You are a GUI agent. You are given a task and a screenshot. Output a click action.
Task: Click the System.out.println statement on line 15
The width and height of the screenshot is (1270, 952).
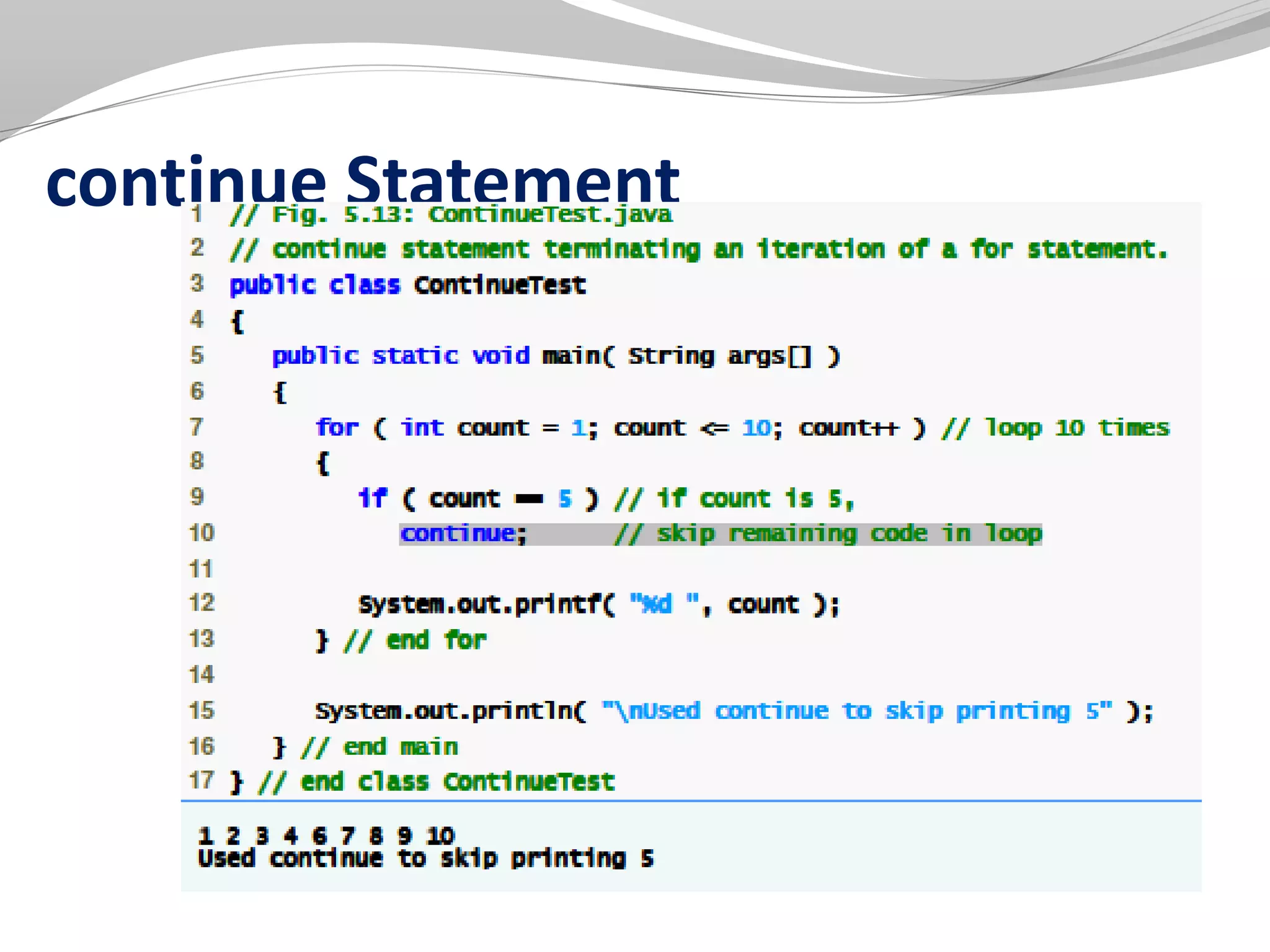click(734, 711)
